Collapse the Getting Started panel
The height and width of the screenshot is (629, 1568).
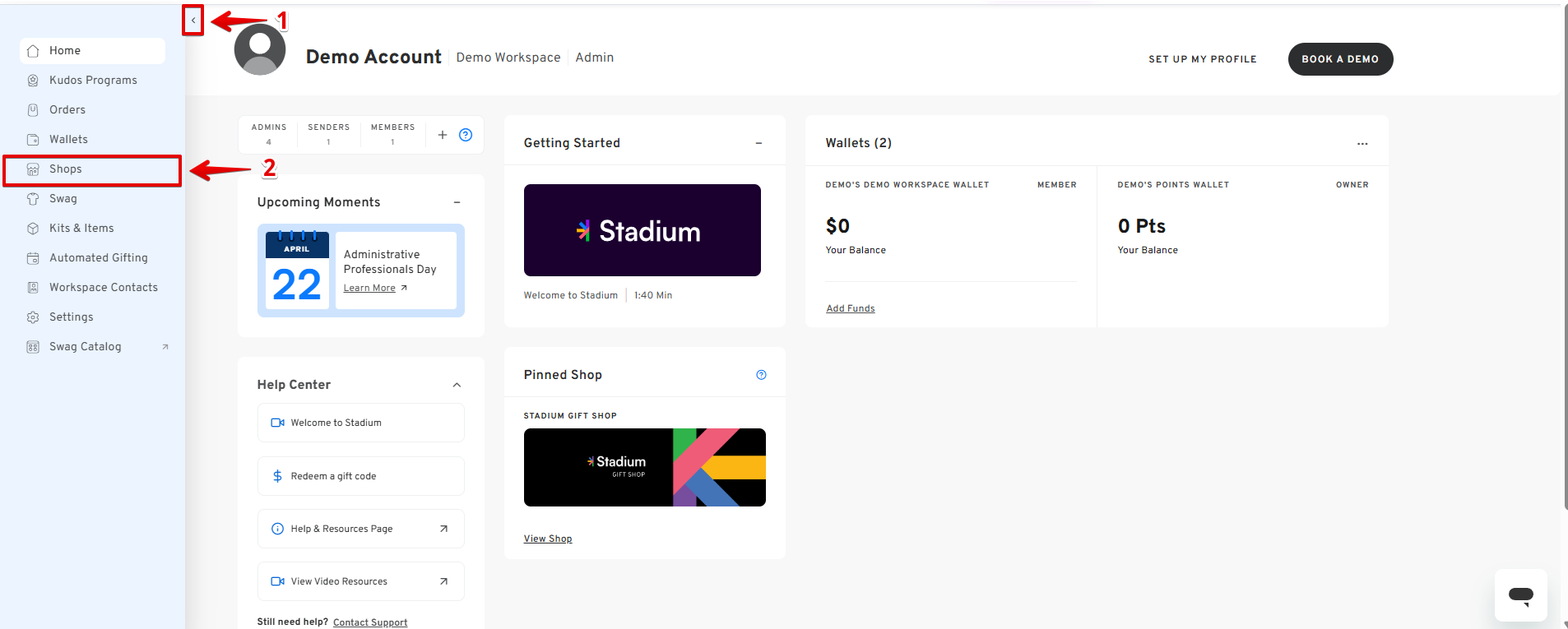758,143
